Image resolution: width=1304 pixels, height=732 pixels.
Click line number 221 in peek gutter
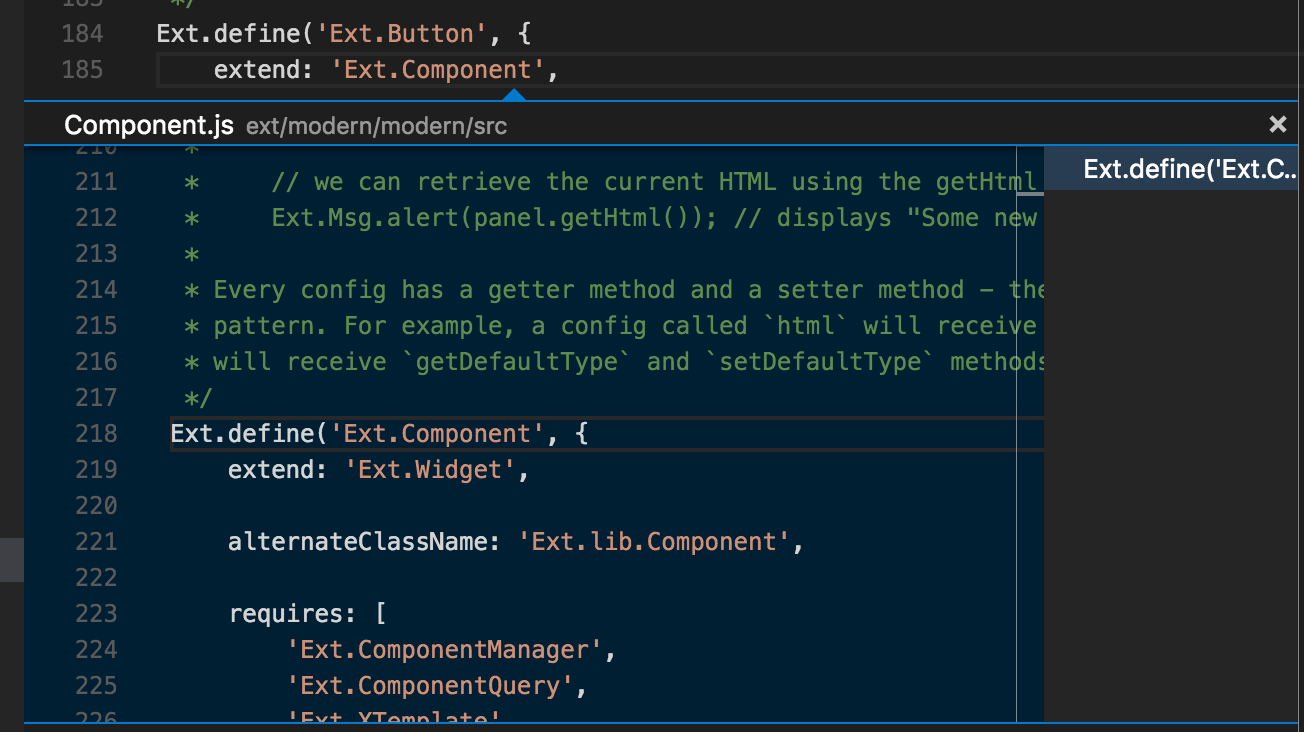96,542
